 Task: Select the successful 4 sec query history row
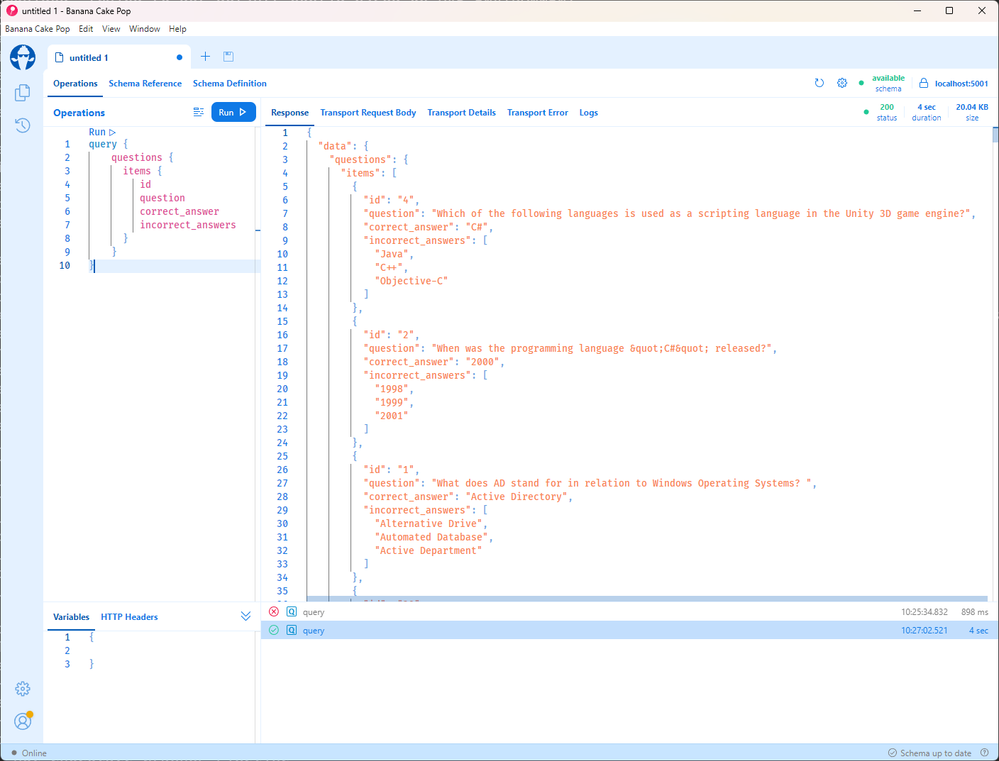coord(628,630)
